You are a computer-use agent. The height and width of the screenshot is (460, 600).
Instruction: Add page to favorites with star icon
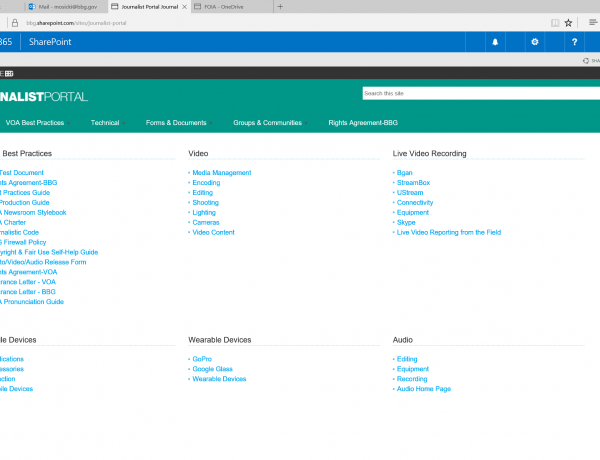[568, 23]
